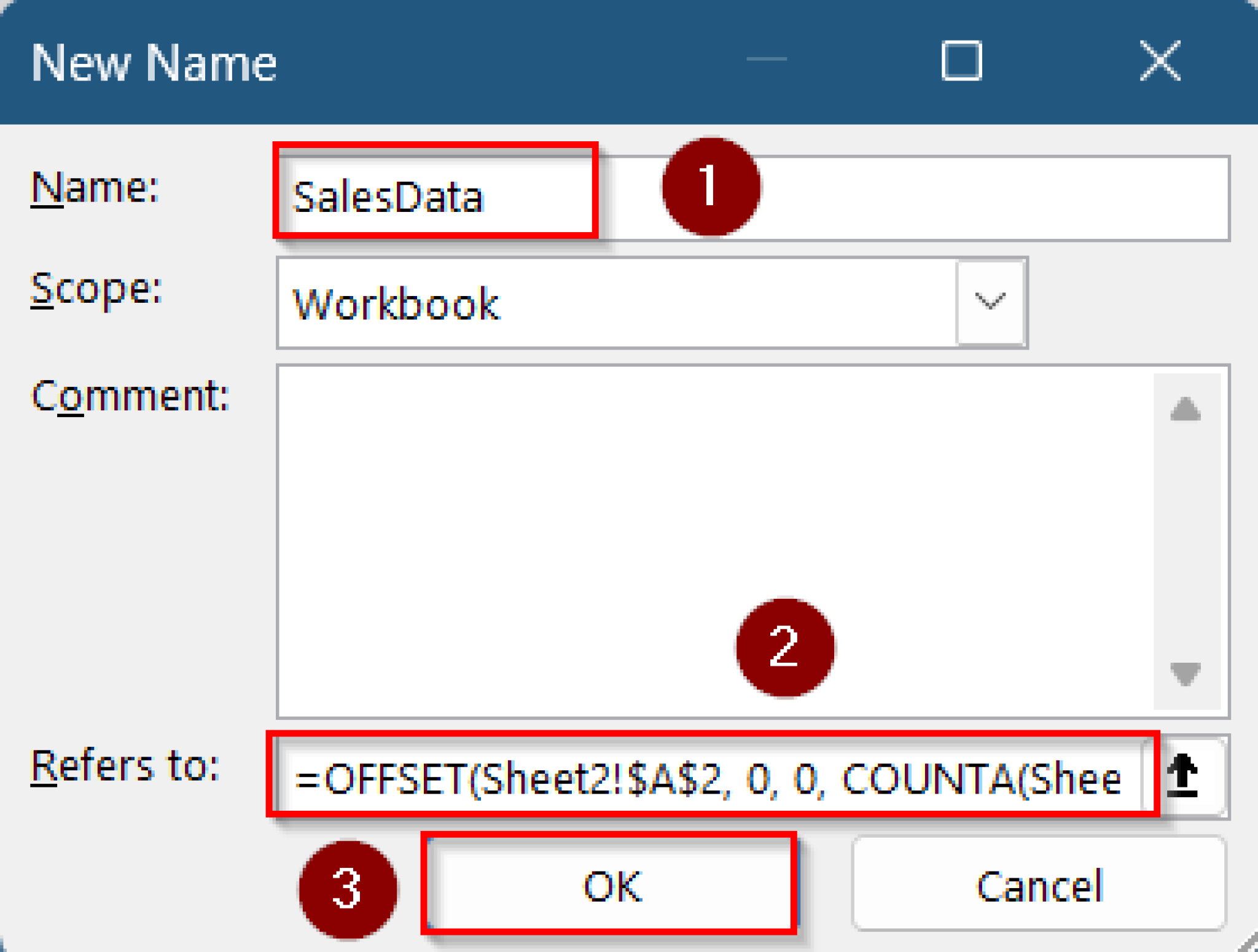
Task: Click the Comment label
Action: click(x=130, y=396)
